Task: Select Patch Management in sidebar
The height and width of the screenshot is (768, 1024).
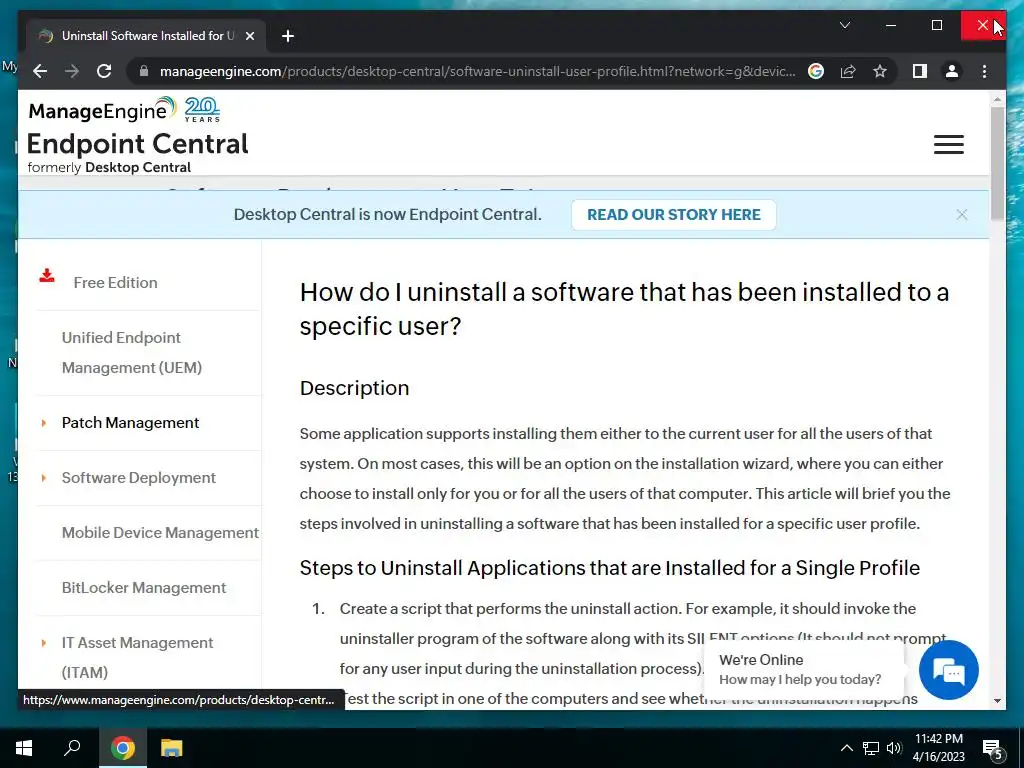Action: point(130,423)
